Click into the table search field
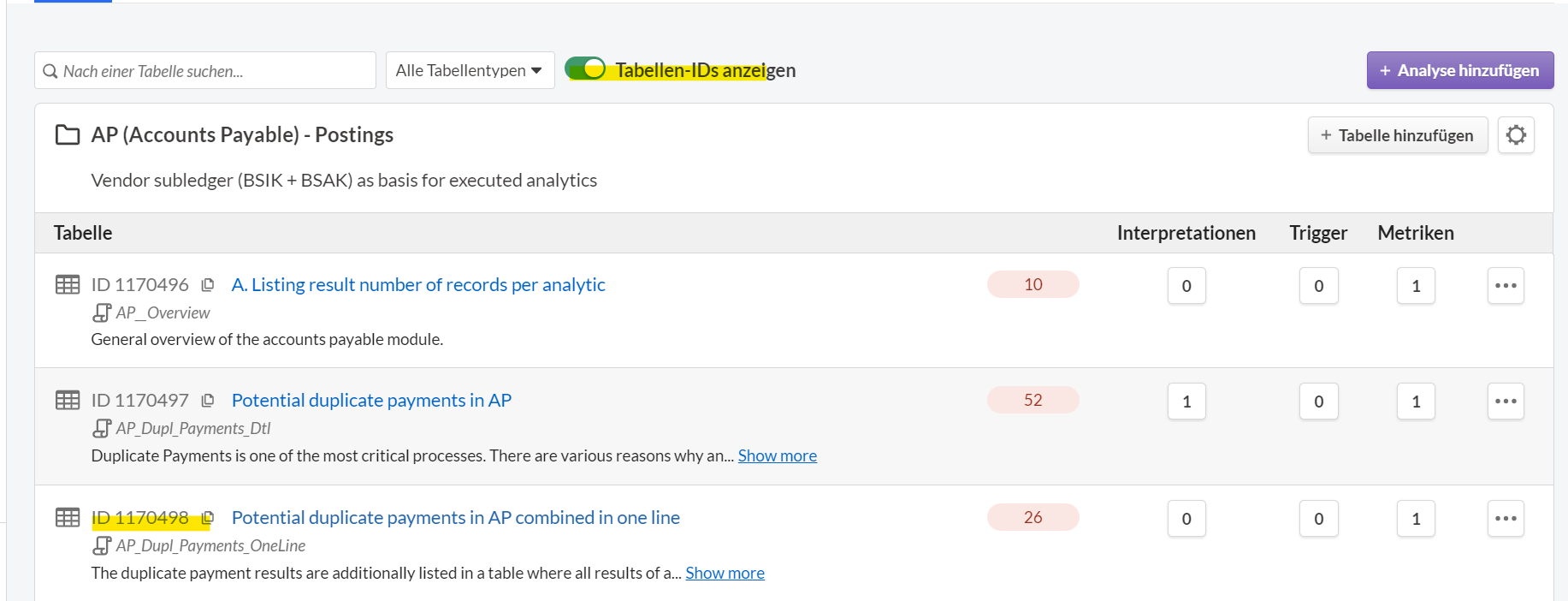This screenshot has height=601, width=1568. [x=214, y=71]
